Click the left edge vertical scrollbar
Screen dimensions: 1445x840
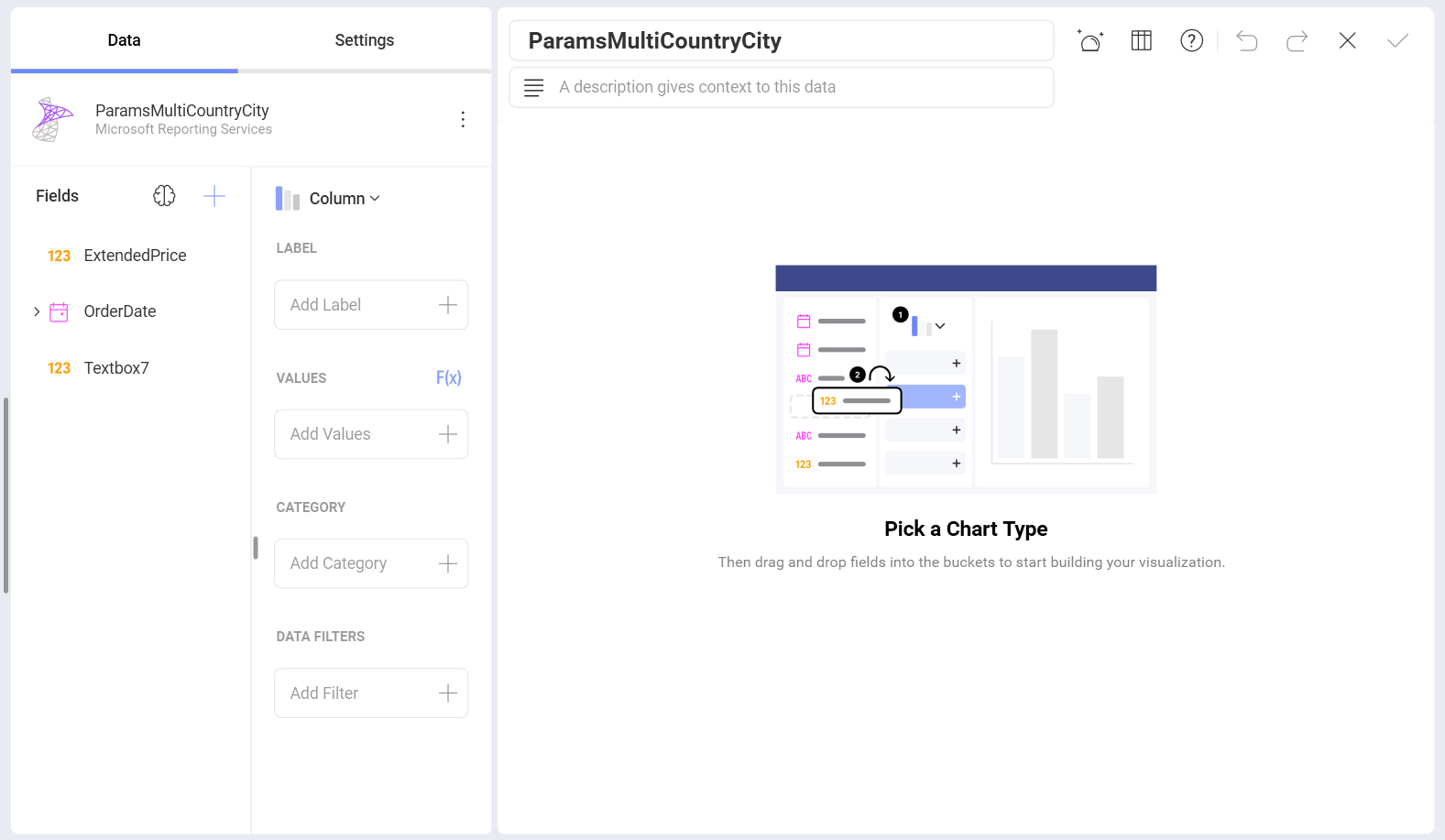tap(5, 495)
